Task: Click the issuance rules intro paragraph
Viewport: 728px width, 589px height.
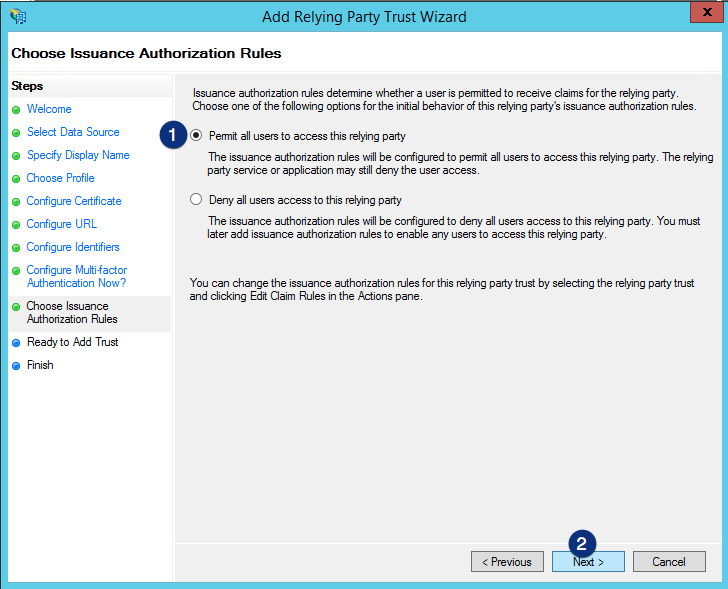Action: [x=445, y=99]
